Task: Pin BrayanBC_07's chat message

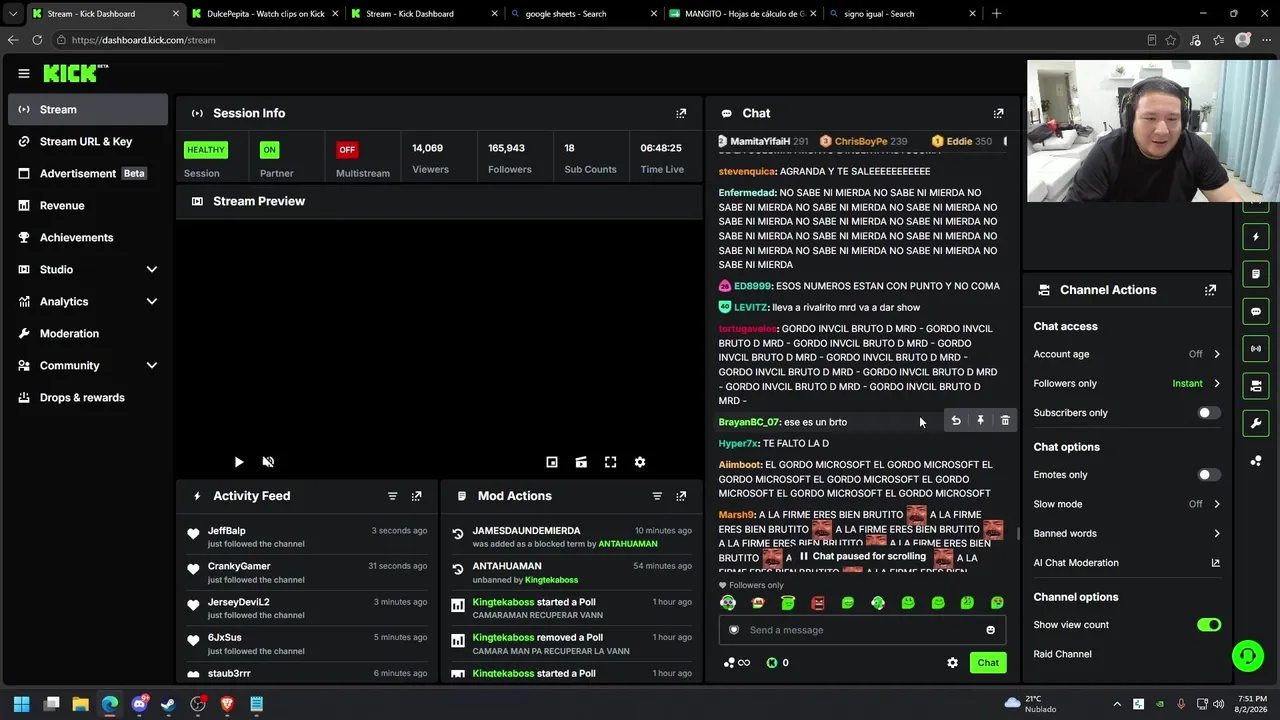Action: (x=980, y=421)
